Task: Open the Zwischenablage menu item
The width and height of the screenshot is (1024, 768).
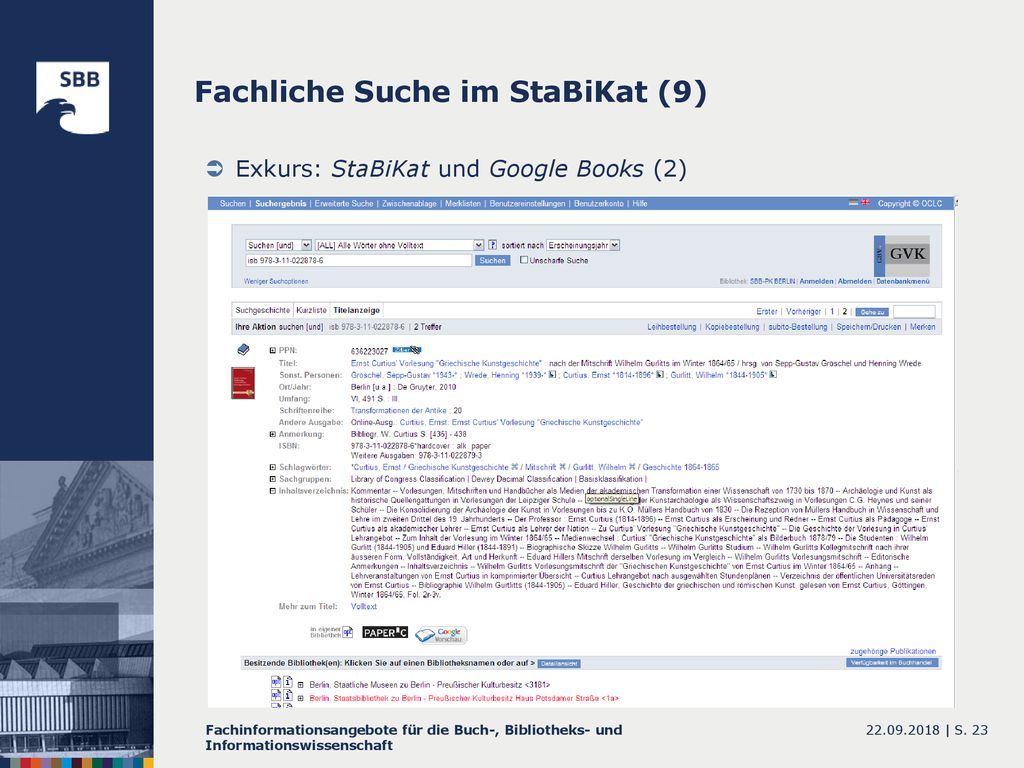Action: [x=409, y=204]
